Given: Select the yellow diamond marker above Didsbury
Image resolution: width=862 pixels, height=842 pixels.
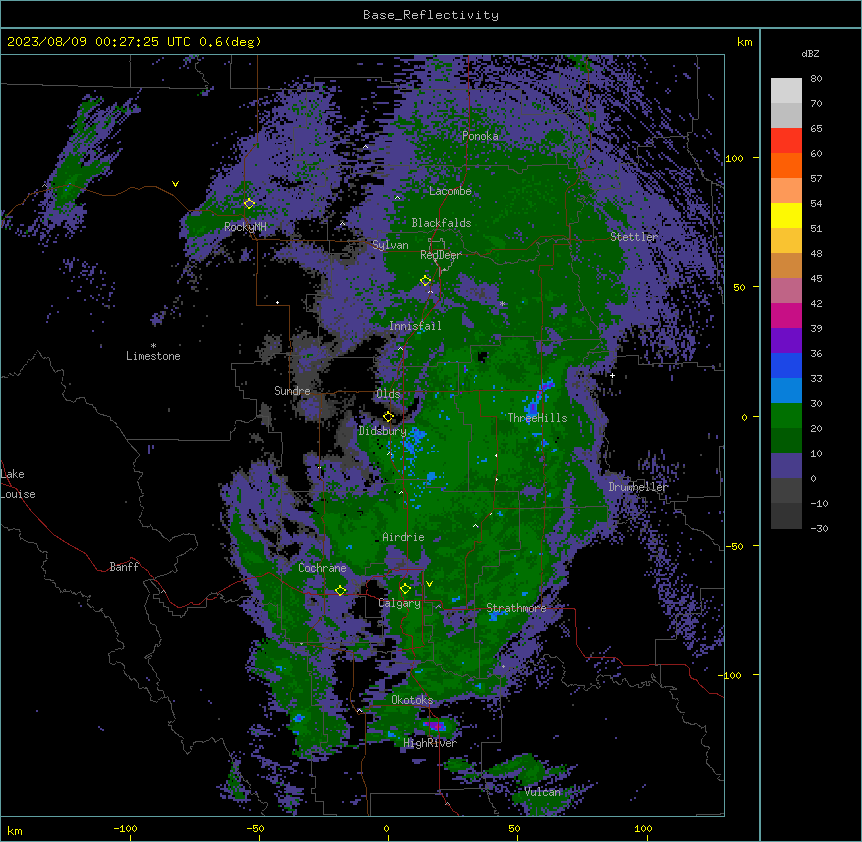Looking at the screenshot, I should (388, 416).
